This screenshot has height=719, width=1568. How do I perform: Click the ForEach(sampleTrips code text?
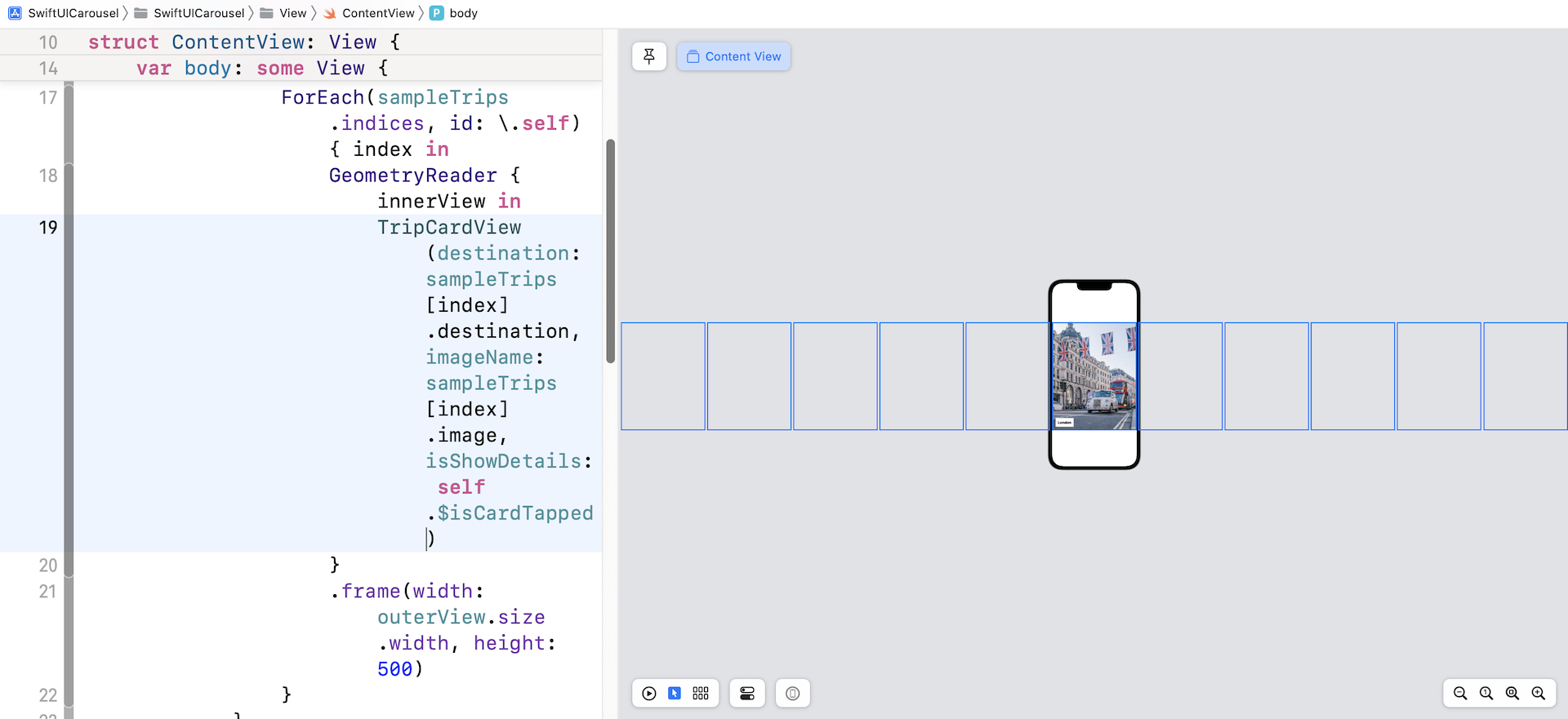pyautogui.click(x=395, y=98)
